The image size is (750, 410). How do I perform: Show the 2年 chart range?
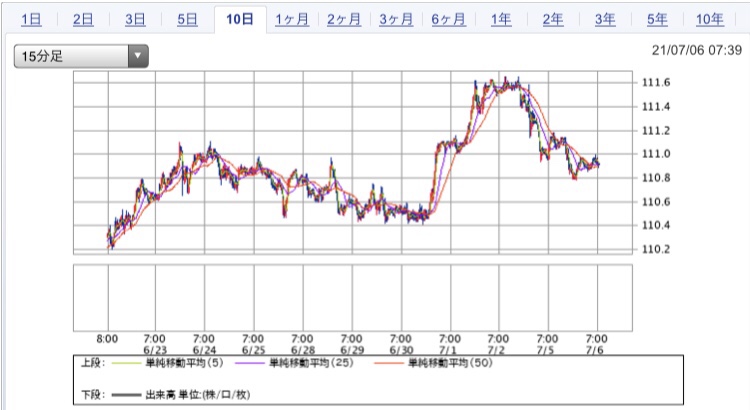pyautogui.click(x=553, y=20)
